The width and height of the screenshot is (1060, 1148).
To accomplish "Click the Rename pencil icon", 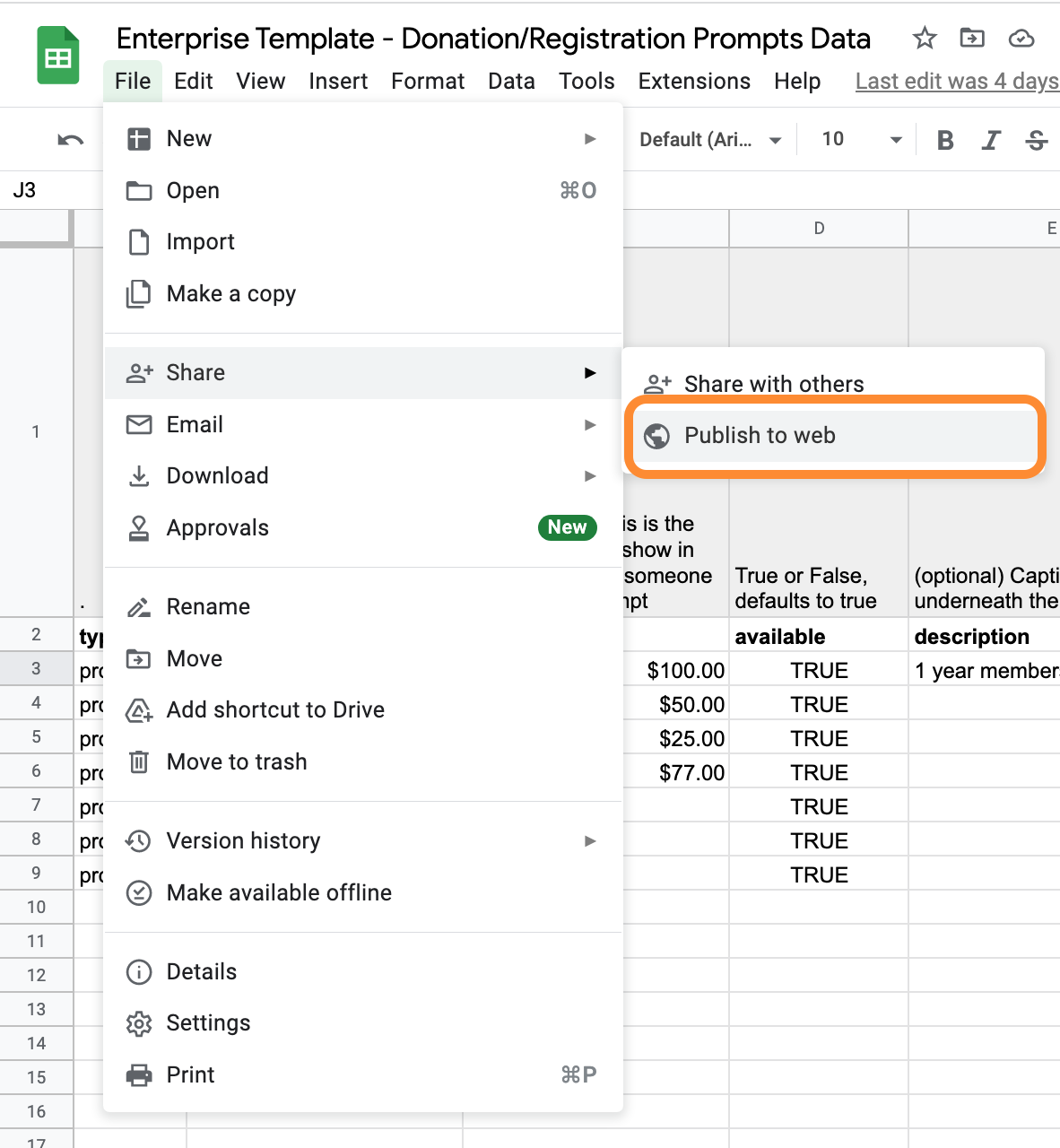I will pos(139,607).
